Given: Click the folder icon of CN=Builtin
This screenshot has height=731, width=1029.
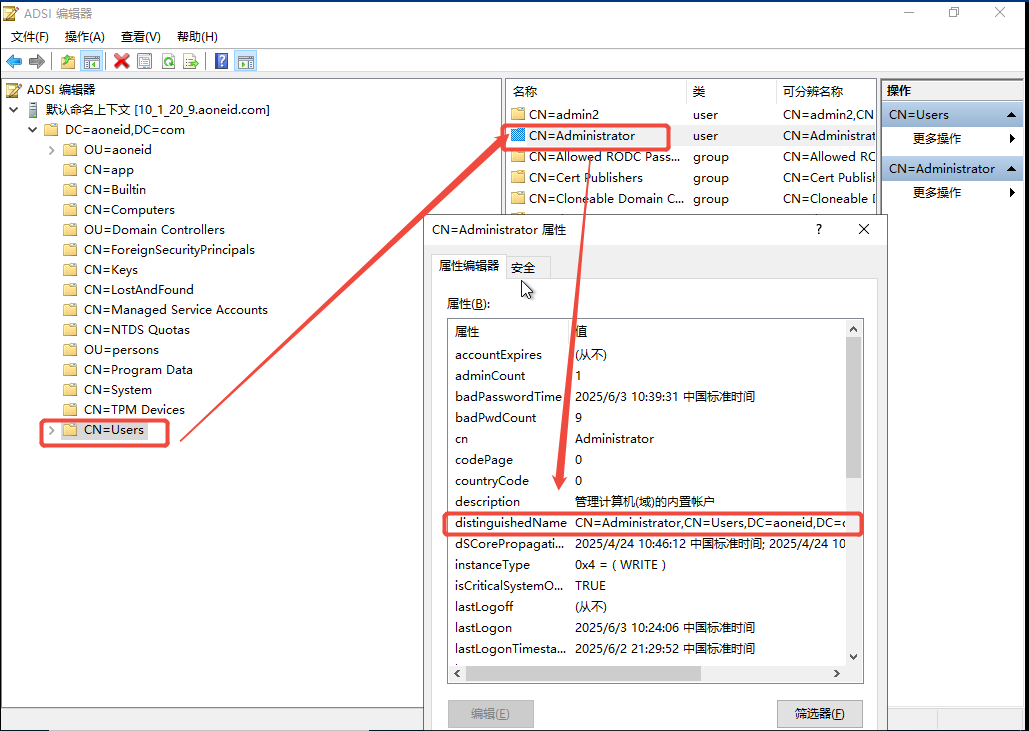Looking at the screenshot, I should [70, 190].
